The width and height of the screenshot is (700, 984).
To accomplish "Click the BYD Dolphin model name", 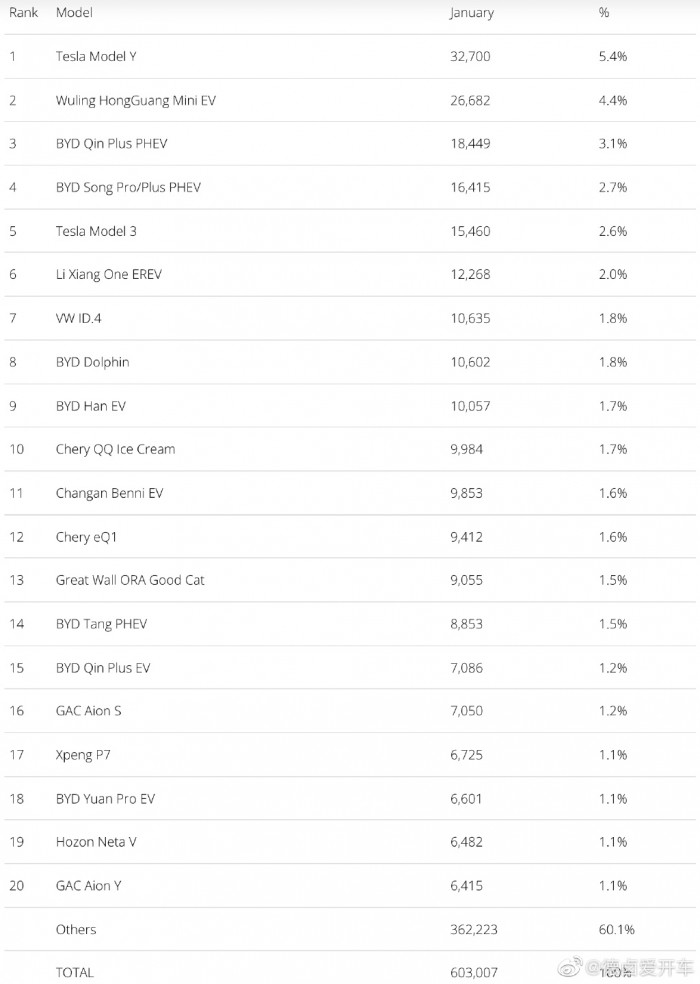I will 92,362.
